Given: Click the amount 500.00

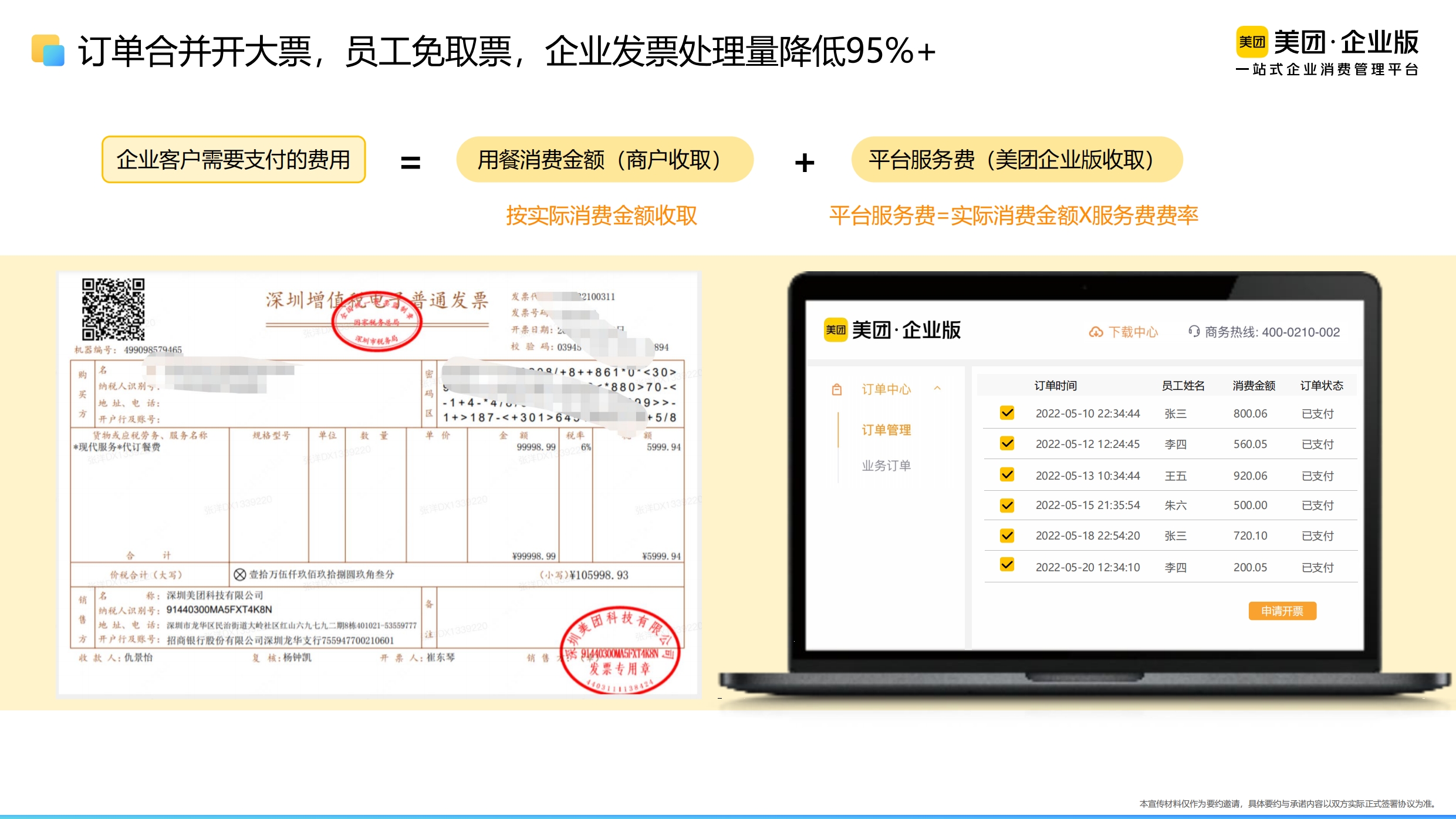Looking at the screenshot, I should coord(1250,505).
